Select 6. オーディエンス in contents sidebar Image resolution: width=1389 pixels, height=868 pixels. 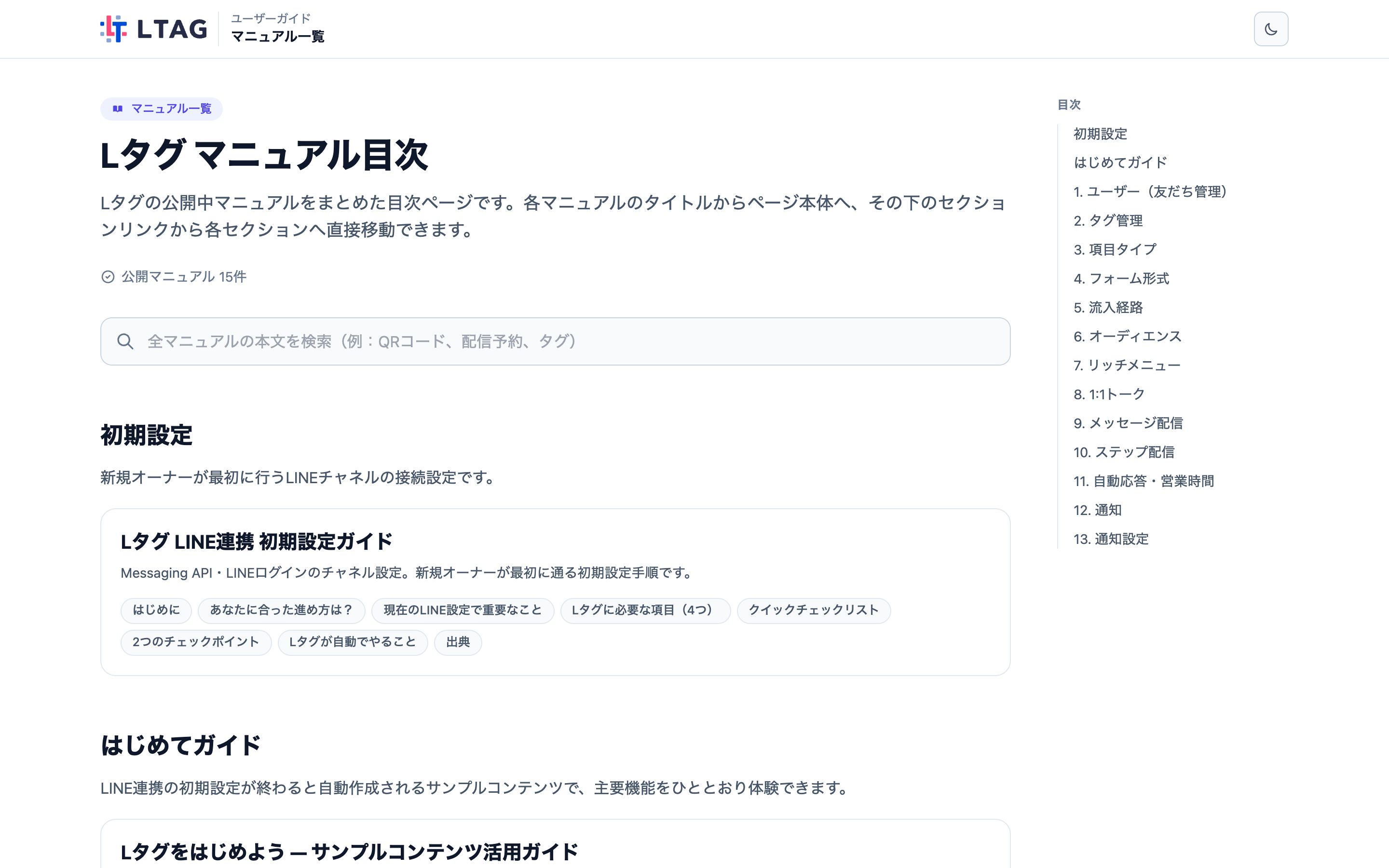pos(1127,337)
